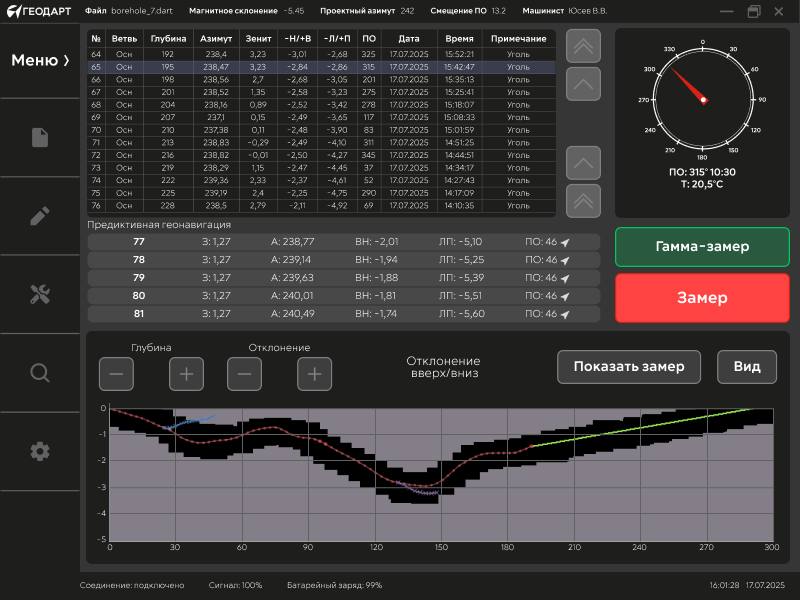Decrease Глубина with the minus button
This screenshot has width=800, height=600.
[116, 374]
